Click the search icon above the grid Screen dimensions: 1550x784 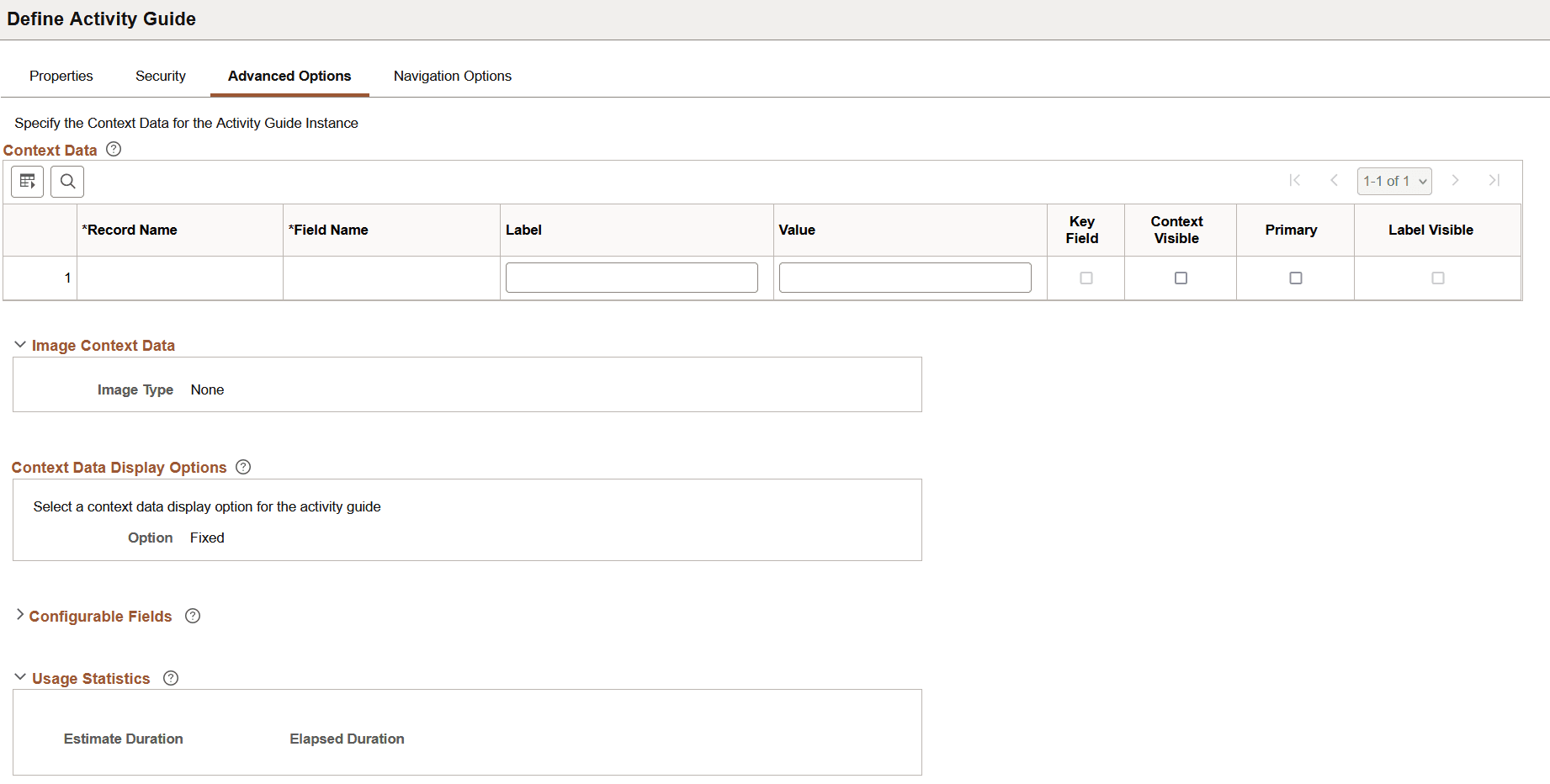[x=66, y=181]
